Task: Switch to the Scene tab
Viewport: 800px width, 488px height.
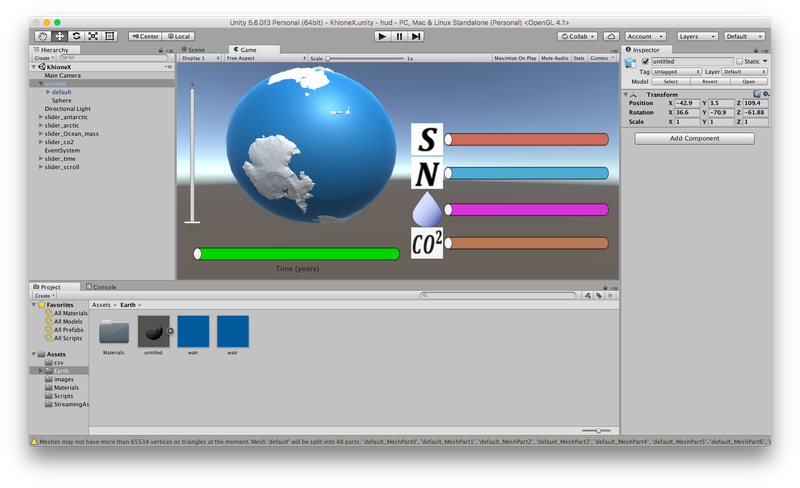Action: [x=195, y=49]
